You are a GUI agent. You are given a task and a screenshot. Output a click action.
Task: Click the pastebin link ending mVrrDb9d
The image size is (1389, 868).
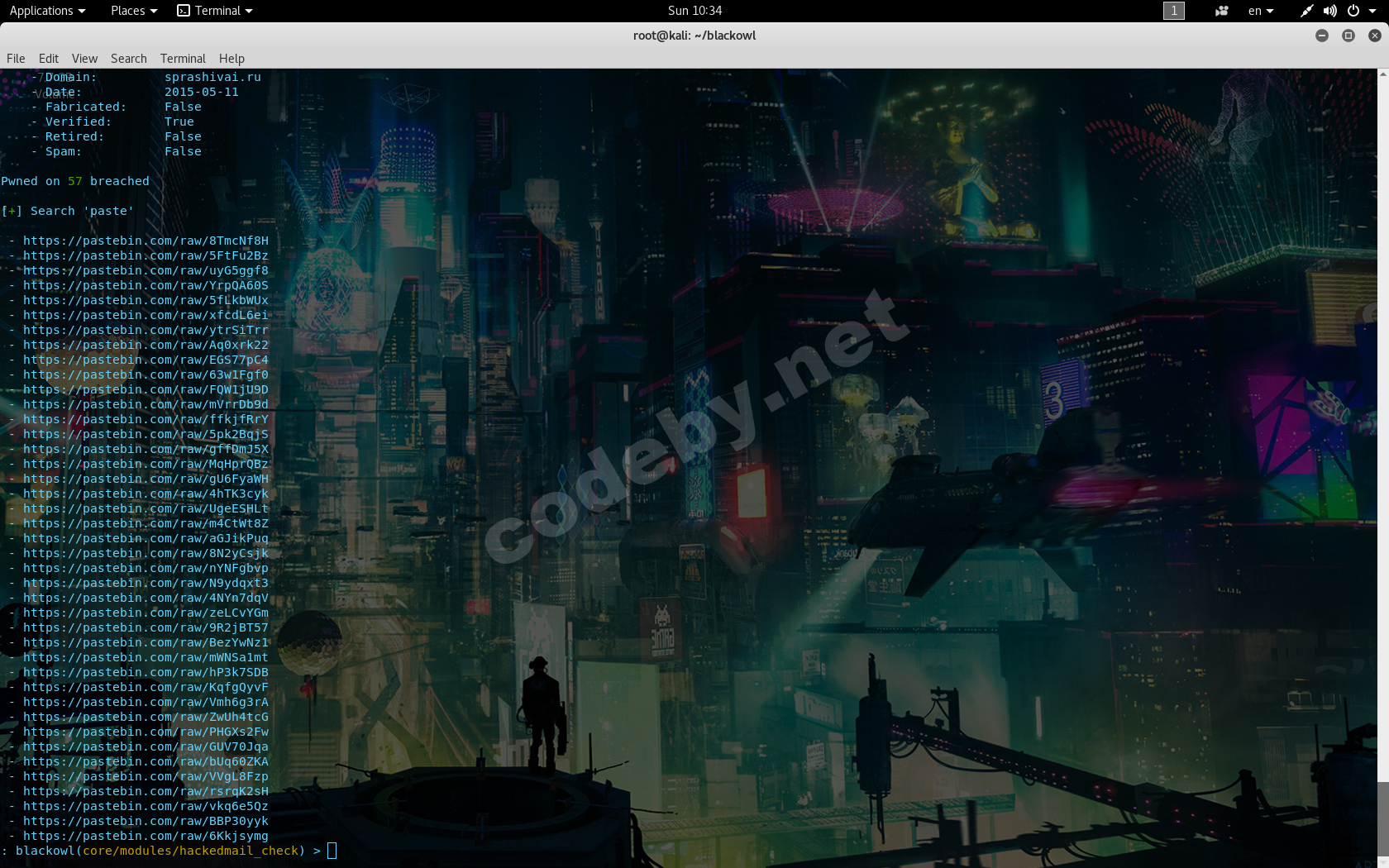pyautogui.click(x=146, y=404)
